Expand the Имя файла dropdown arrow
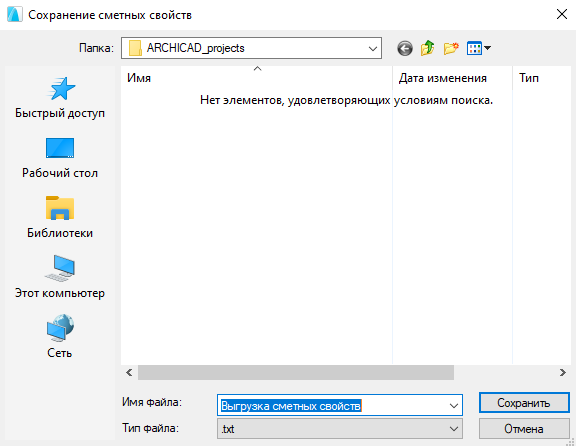 [454, 406]
